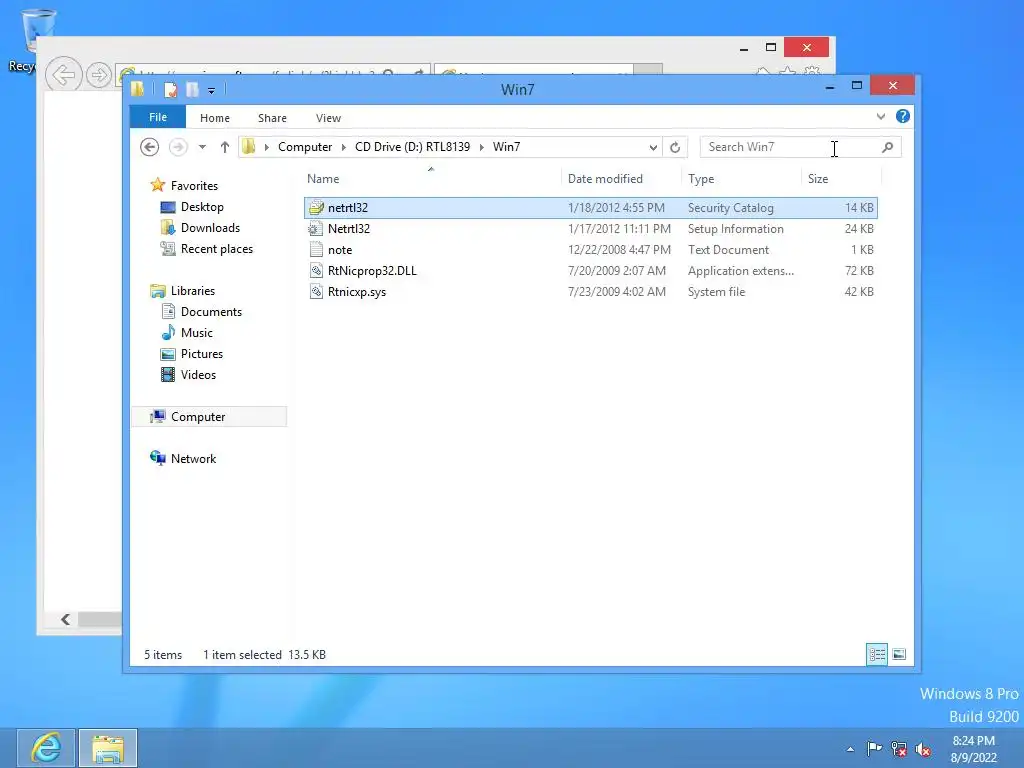This screenshot has width=1024, height=768.
Task: Open the File ribbon tab
Action: click(158, 117)
